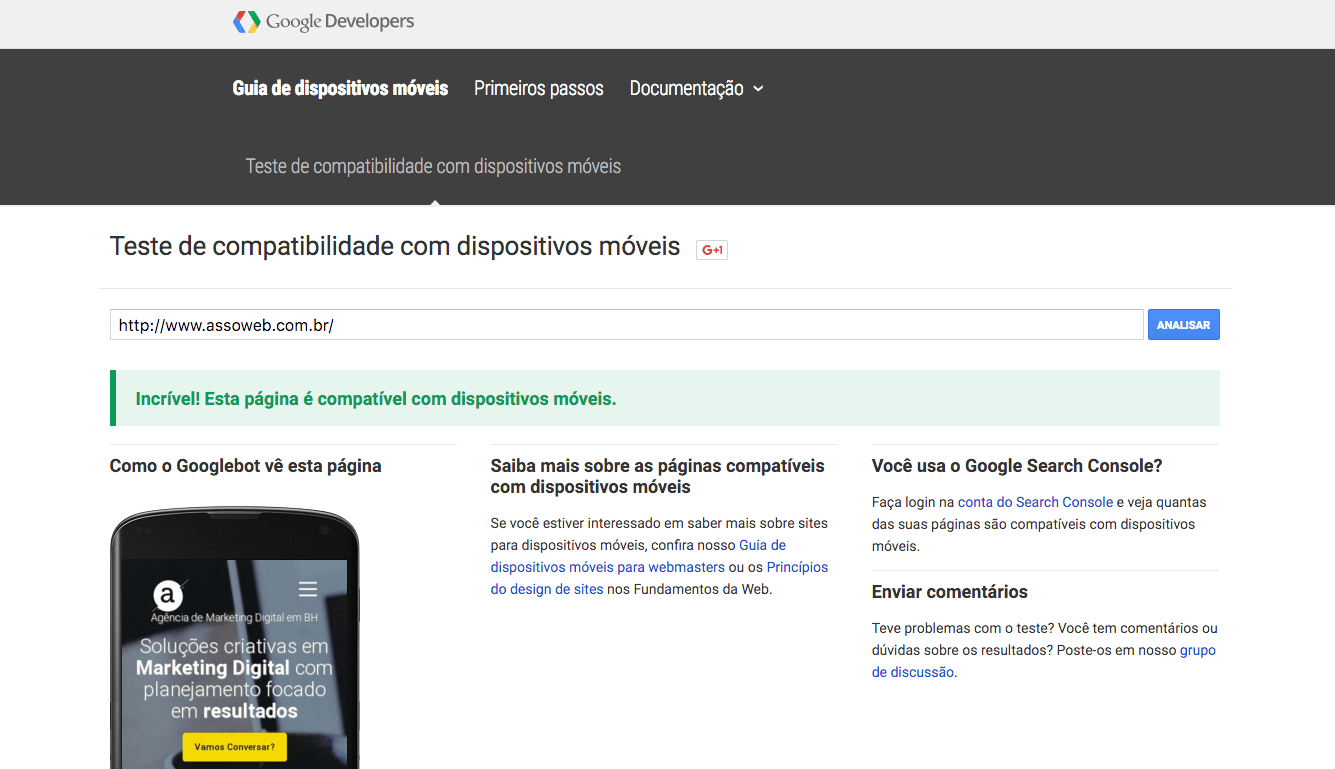
Task: Click page title 'Teste de compatibilidade com dispositivos móveis'
Action: (x=395, y=246)
